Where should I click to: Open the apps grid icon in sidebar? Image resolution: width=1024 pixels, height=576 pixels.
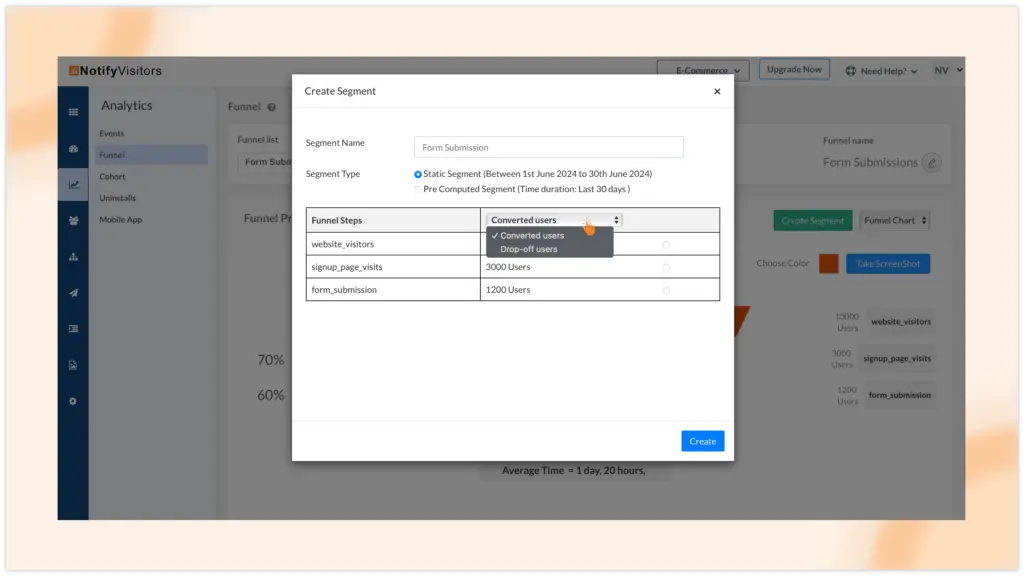(x=73, y=112)
